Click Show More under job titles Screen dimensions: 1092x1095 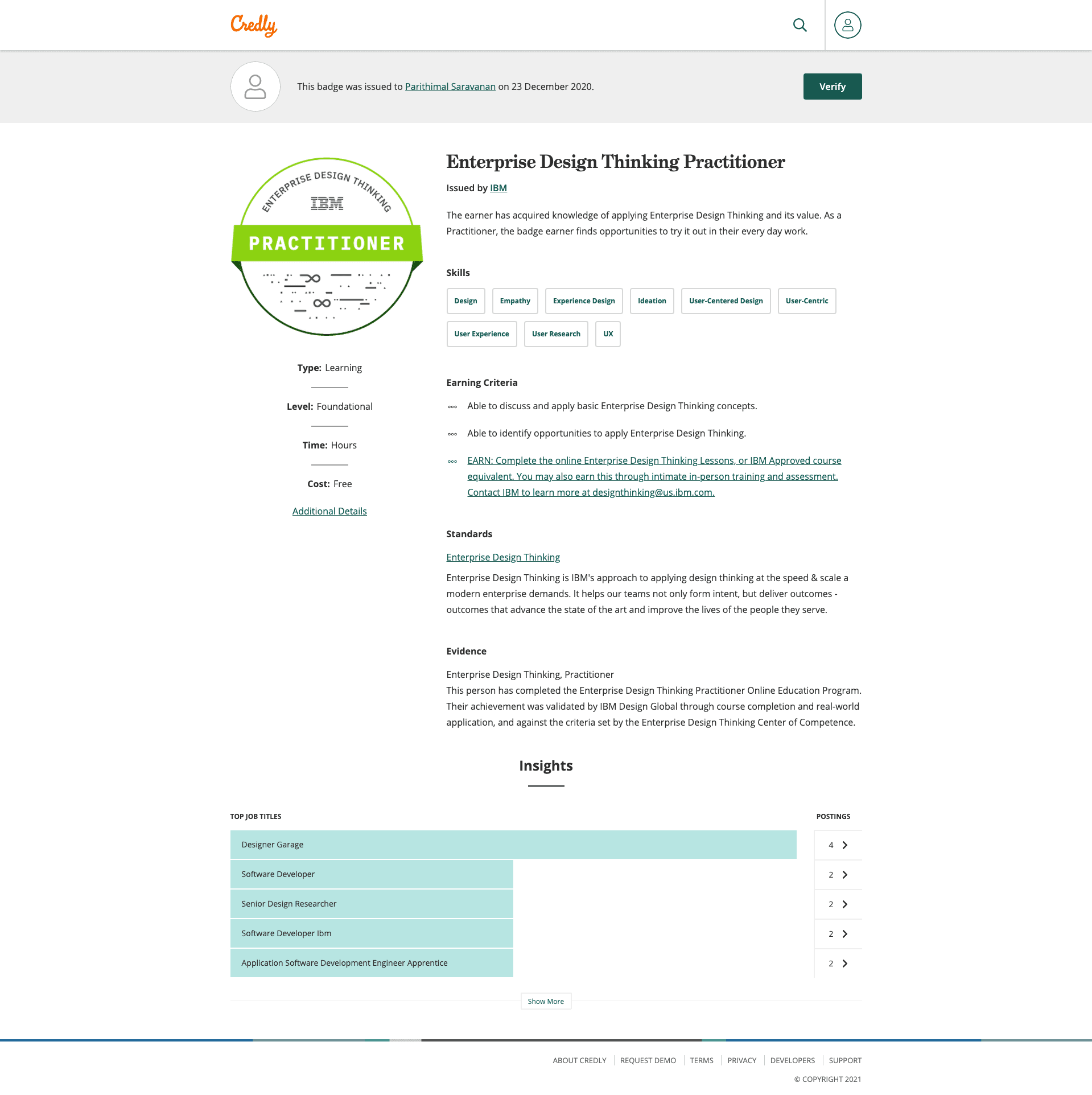pos(546,1001)
